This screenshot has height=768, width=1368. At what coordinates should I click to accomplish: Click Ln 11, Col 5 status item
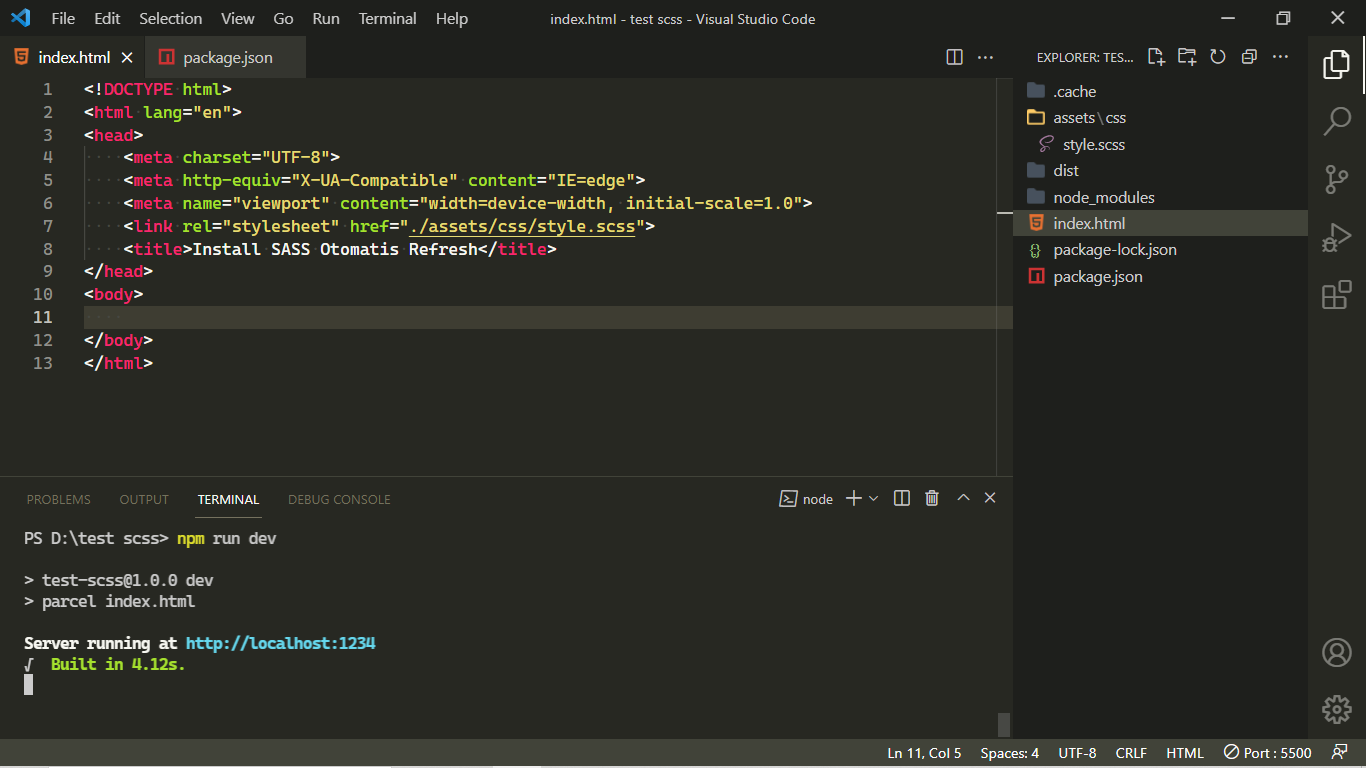pyautogui.click(x=924, y=753)
